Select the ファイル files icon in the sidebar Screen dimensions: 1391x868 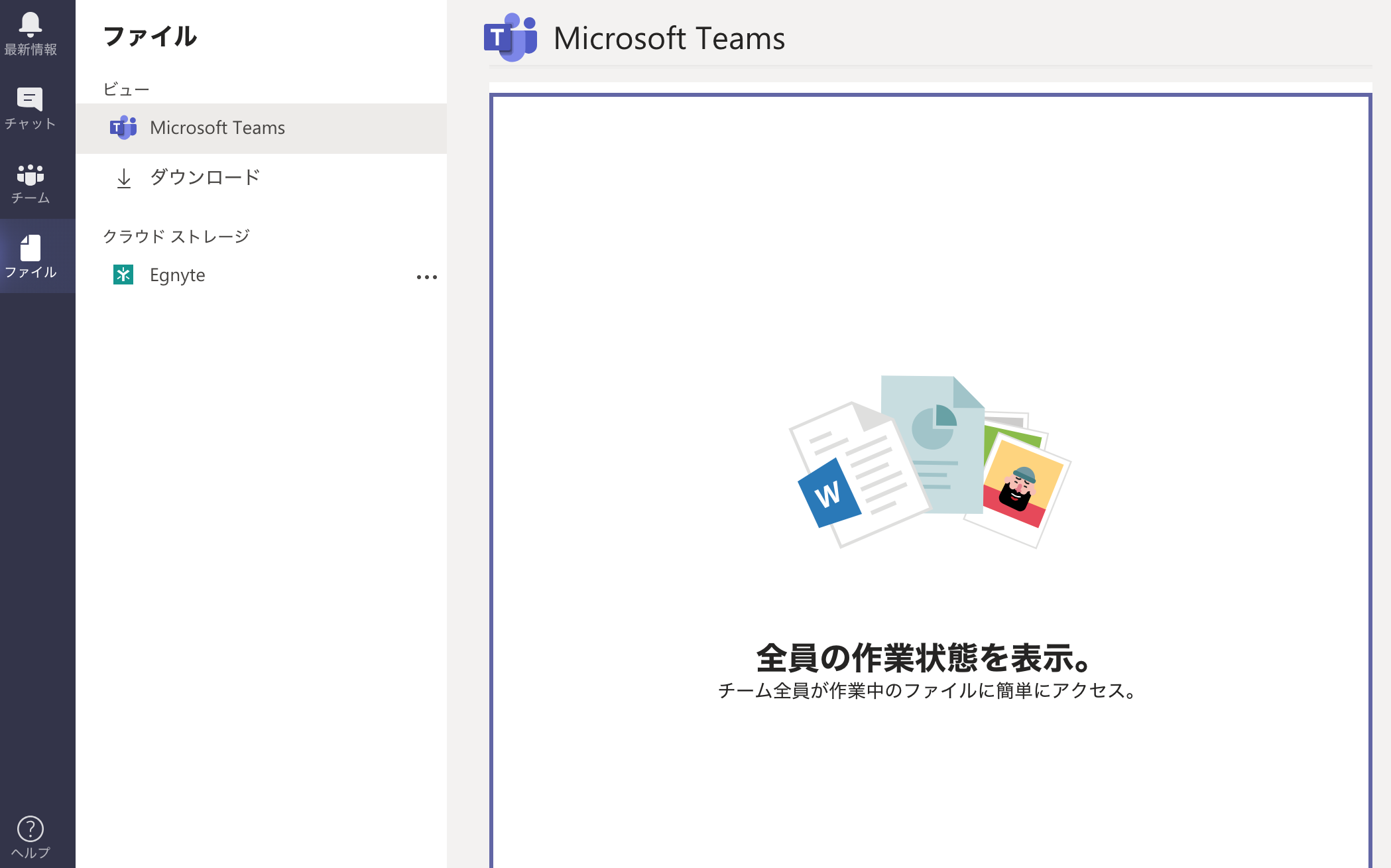[x=30, y=248]
